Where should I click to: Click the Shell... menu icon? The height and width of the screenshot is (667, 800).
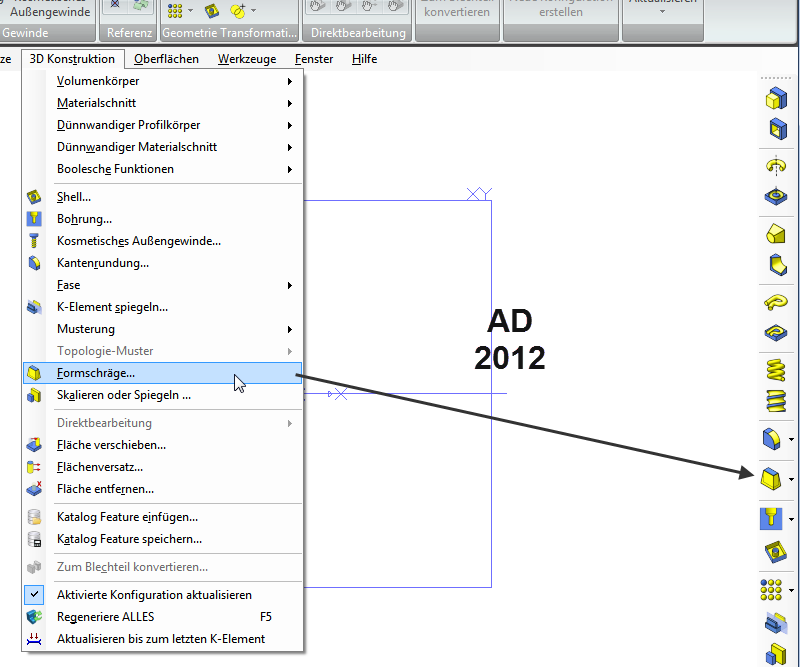34,196
